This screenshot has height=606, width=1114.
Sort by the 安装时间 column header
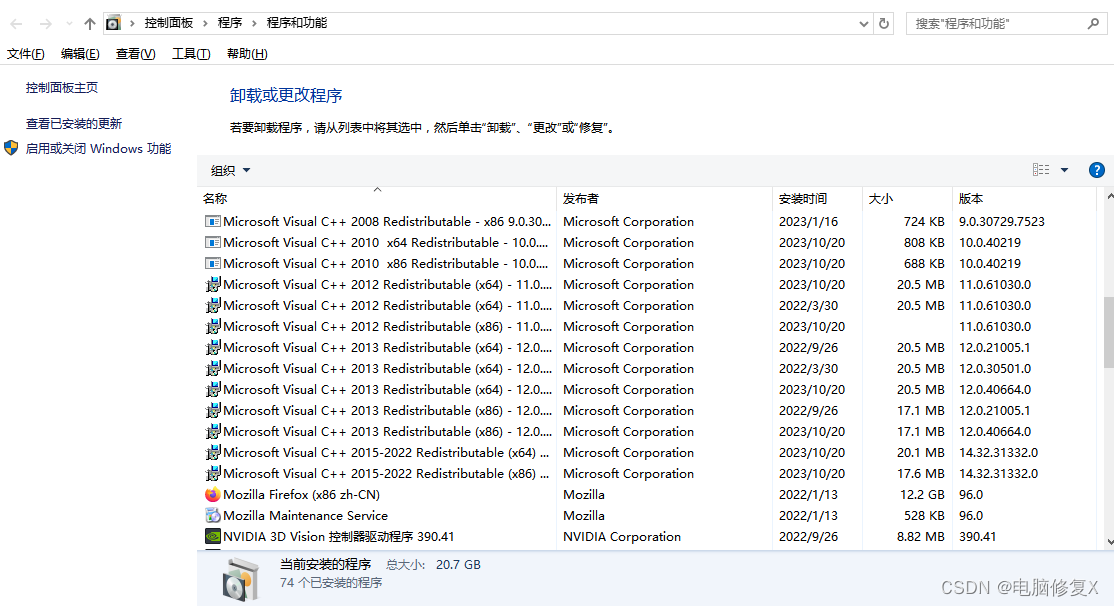[817, 199]
